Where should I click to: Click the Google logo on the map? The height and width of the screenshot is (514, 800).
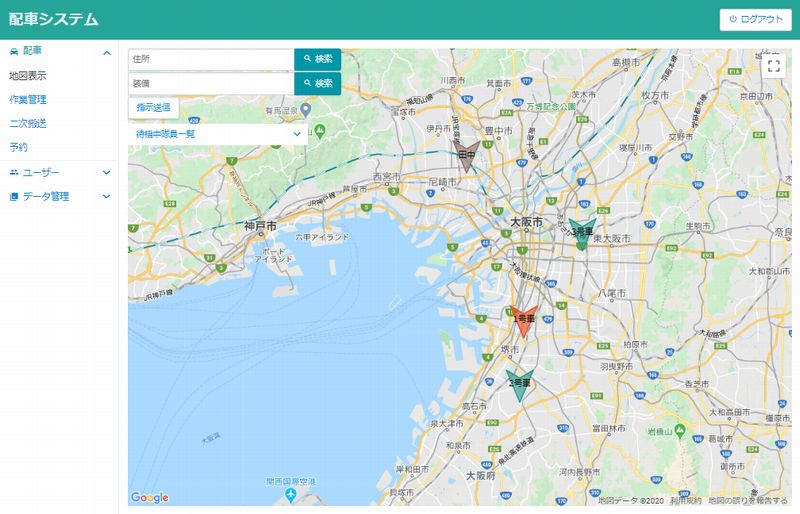pyautogui.click(x=149, y=497)
